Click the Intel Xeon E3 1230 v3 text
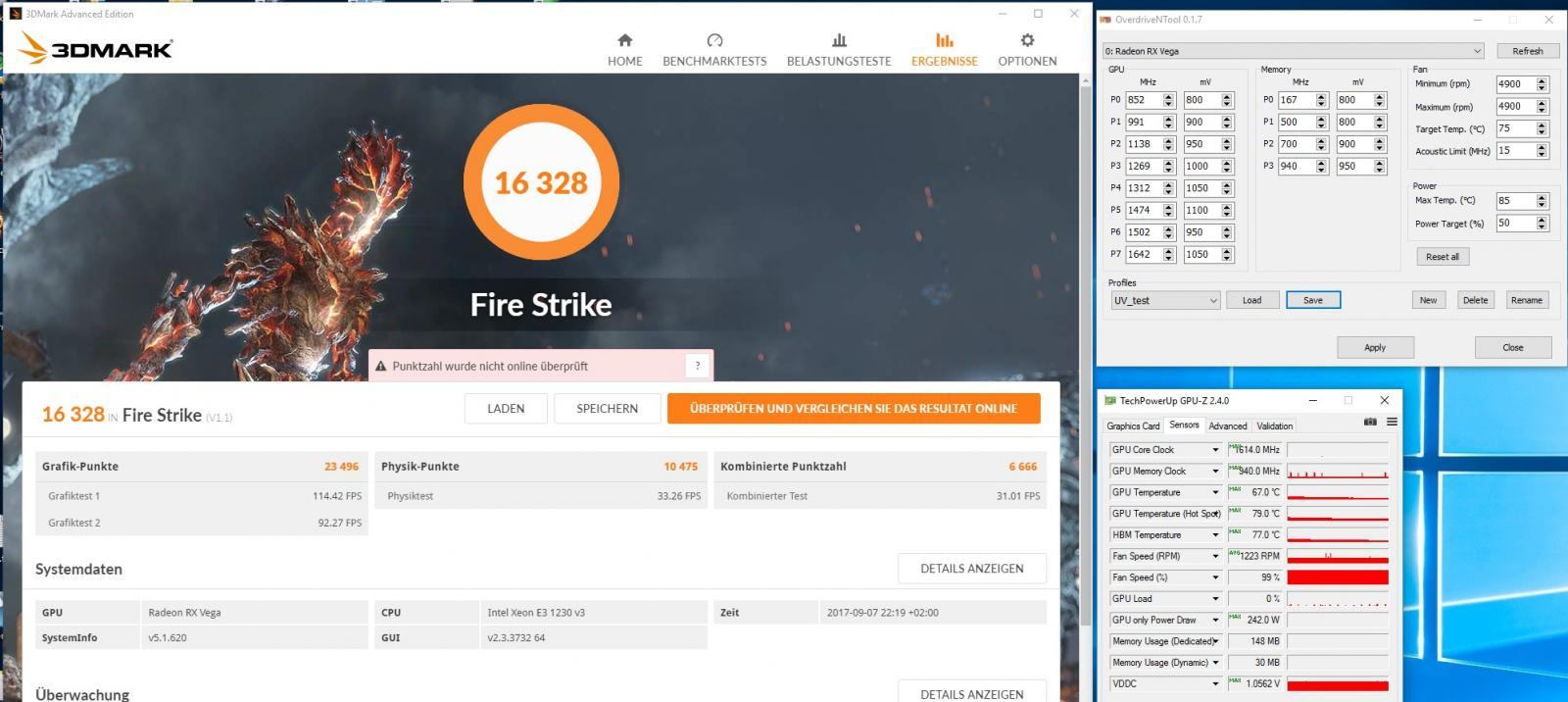 point(536,613)
